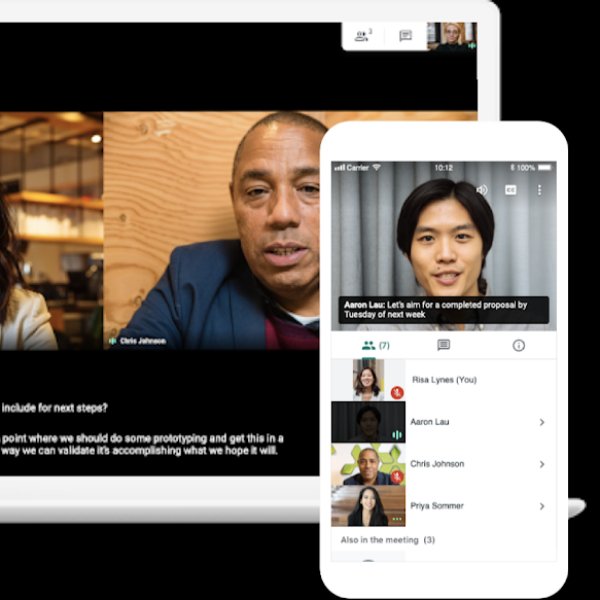Click Chris Johnson's red muted mic badge

[x=397, y=476]
